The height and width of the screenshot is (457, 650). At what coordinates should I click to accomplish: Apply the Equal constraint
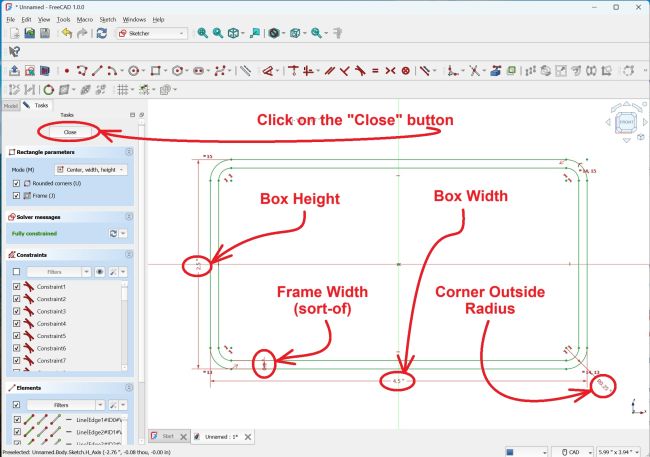click(375, 71)
